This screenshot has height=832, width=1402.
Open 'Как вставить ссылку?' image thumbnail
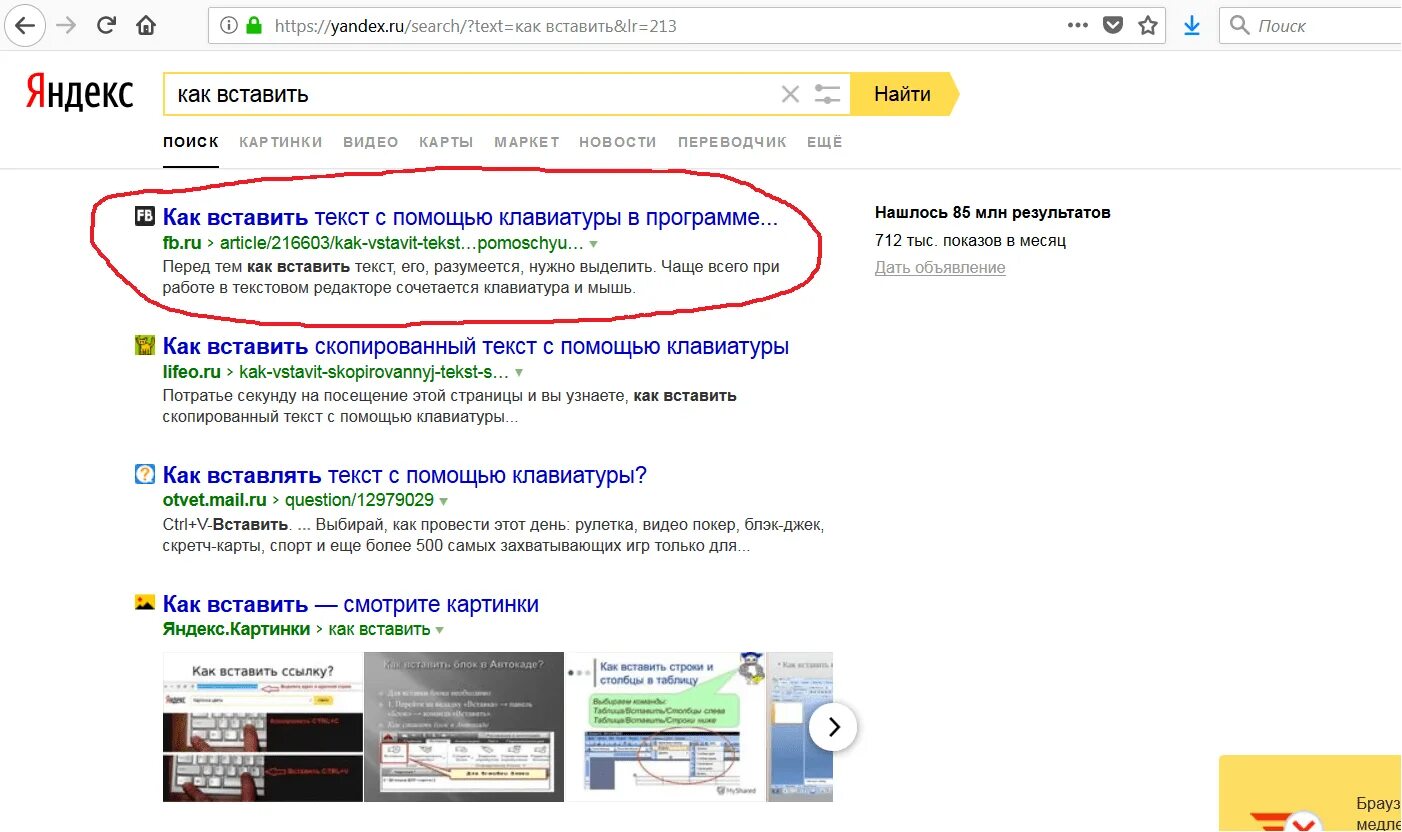click(263, 727)
